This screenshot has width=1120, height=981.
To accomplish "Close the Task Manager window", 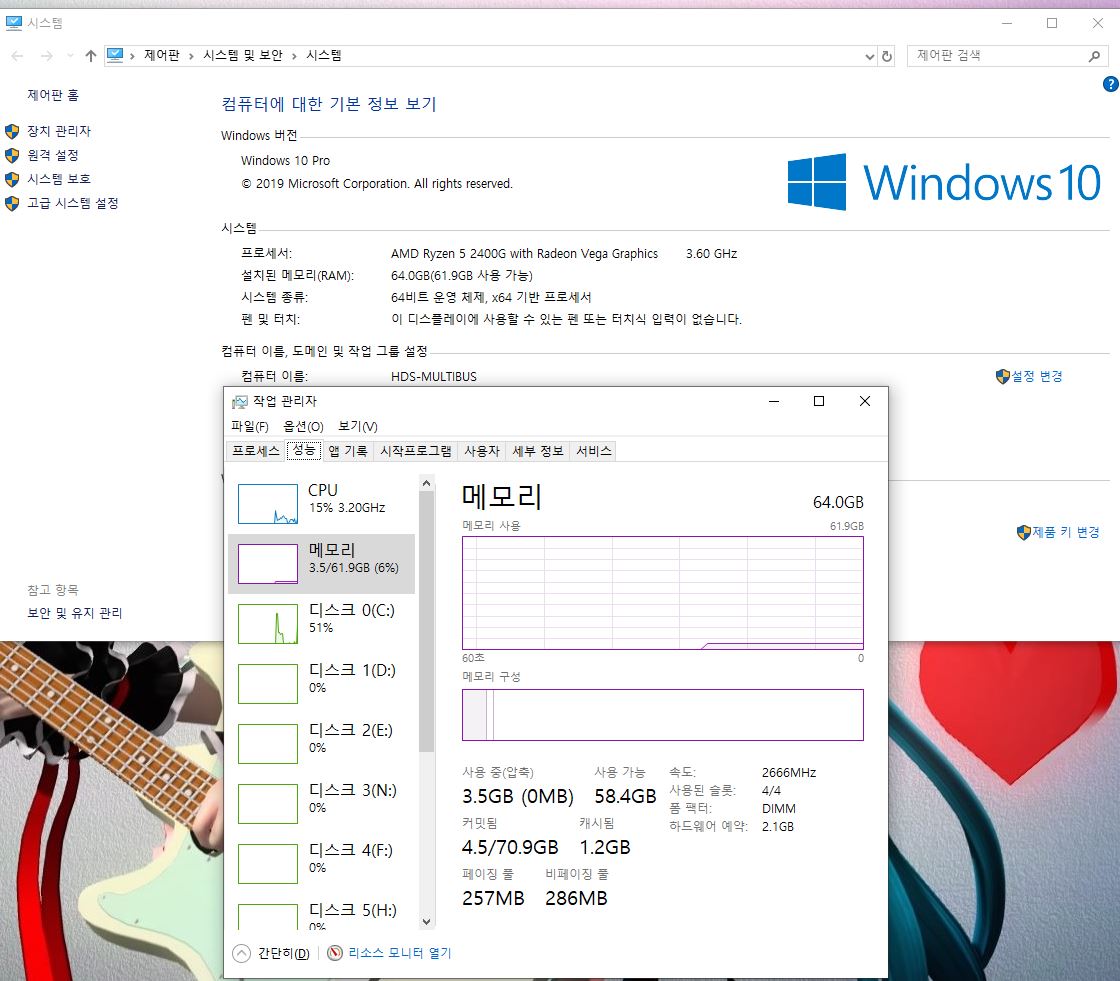I will click(865, 402).
